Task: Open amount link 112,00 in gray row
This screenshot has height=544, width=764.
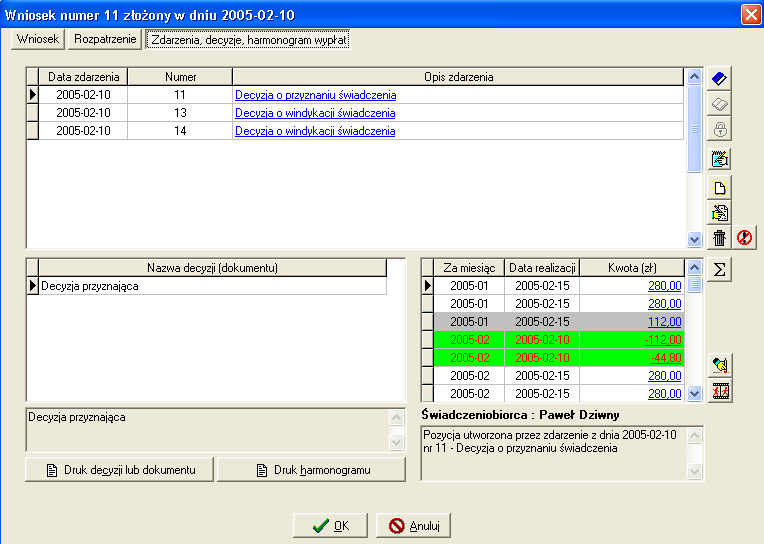Action: pyautogui.click(x=664, y=322)
